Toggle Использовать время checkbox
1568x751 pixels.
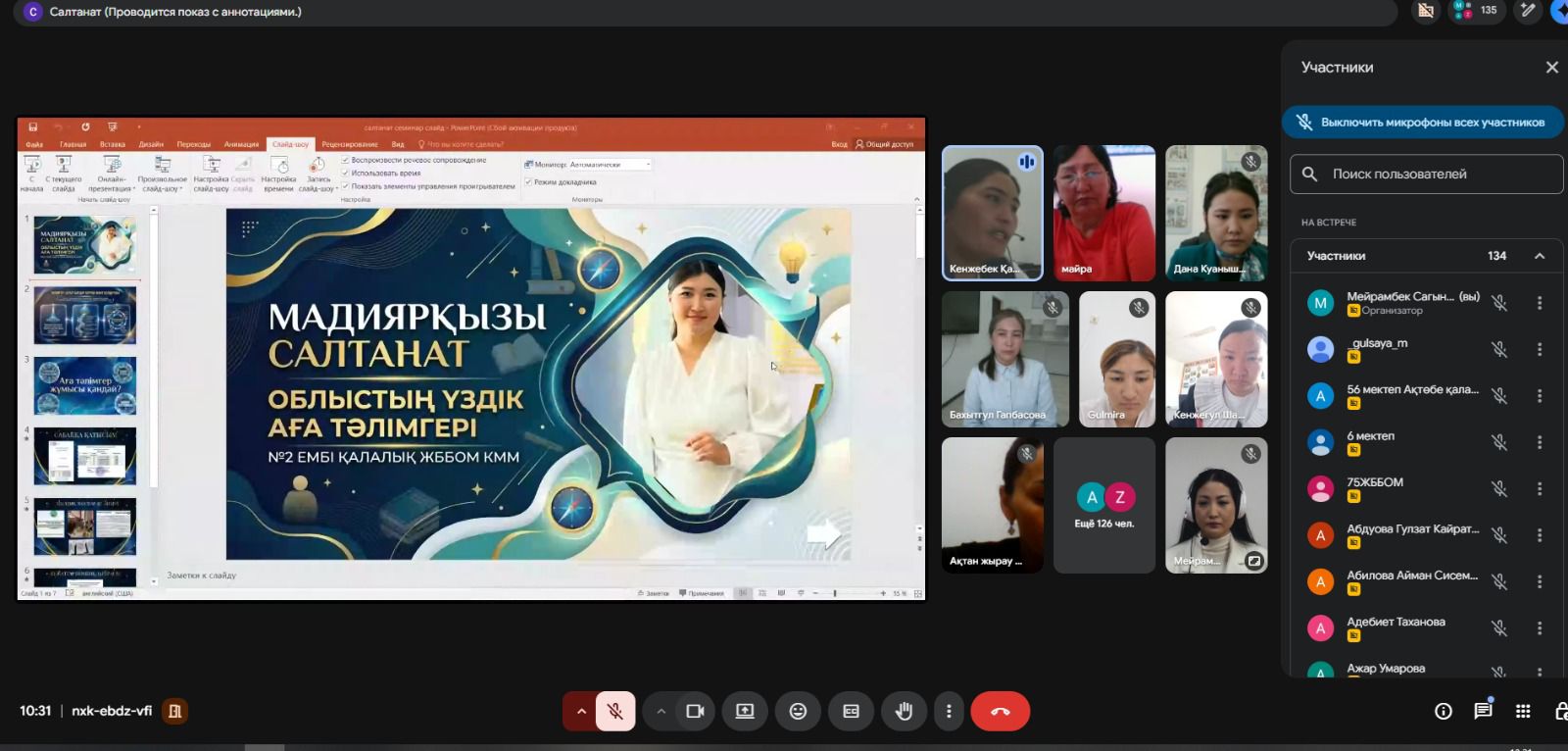coord(346,173)
